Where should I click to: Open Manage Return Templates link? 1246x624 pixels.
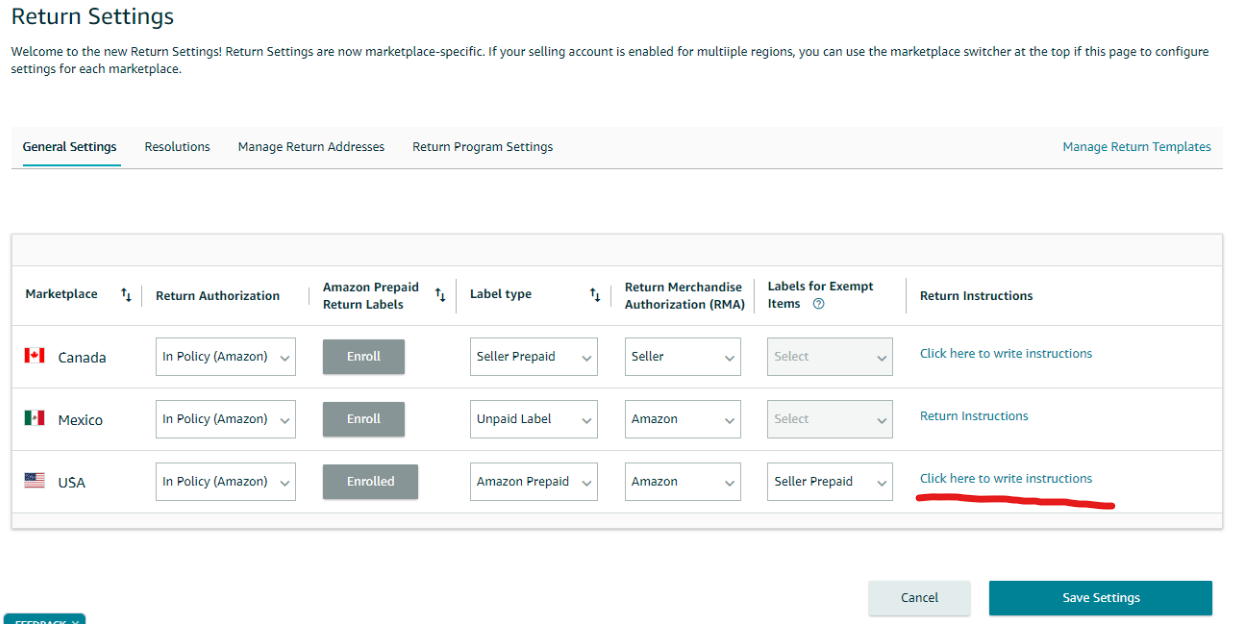coord(1137,147)
